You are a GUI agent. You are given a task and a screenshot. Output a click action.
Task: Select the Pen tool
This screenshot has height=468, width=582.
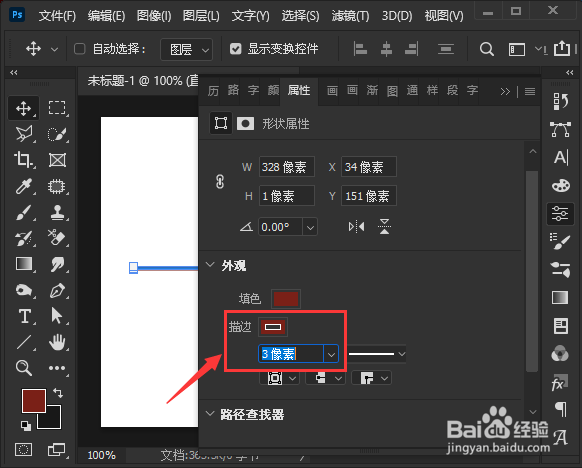coord(57,290)
